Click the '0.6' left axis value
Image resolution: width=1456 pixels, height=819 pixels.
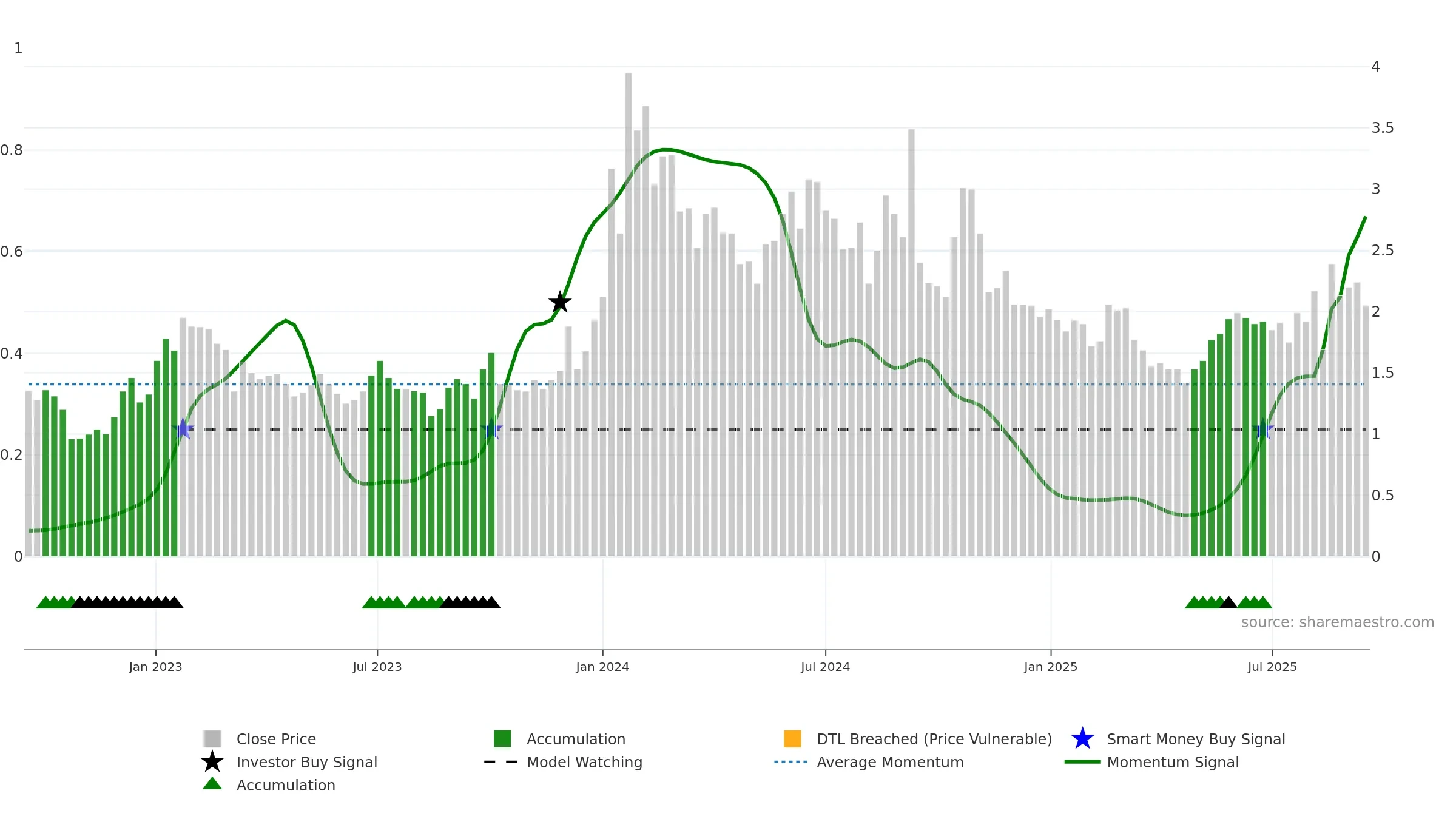pos(12,251)
